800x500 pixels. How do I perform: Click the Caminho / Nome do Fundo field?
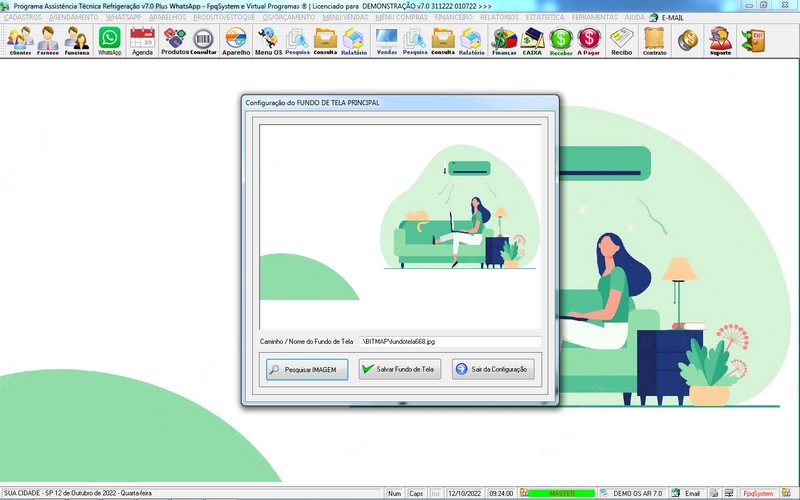[450, 341]
